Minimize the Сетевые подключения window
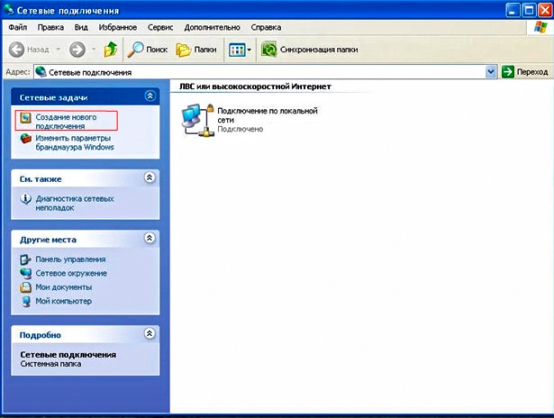Viewport: 554px width, 418px height. point(513,10)
